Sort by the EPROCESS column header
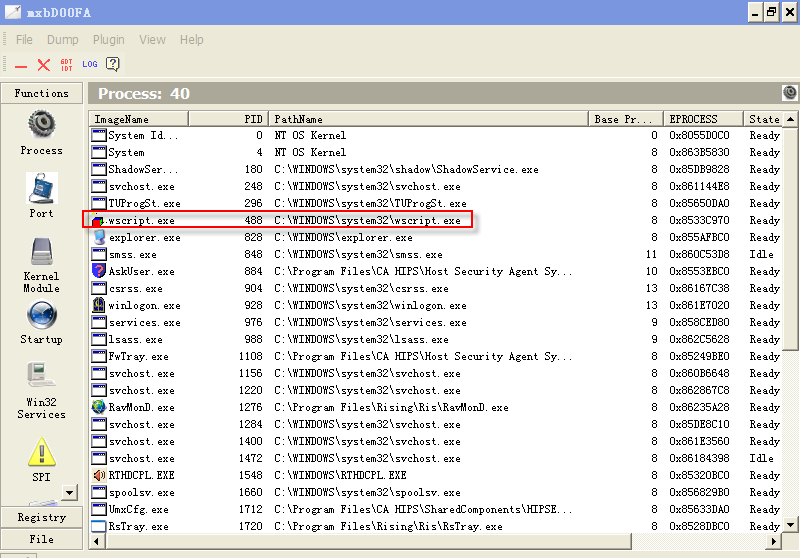The image size is (800, 558). (x=704, y=119)
